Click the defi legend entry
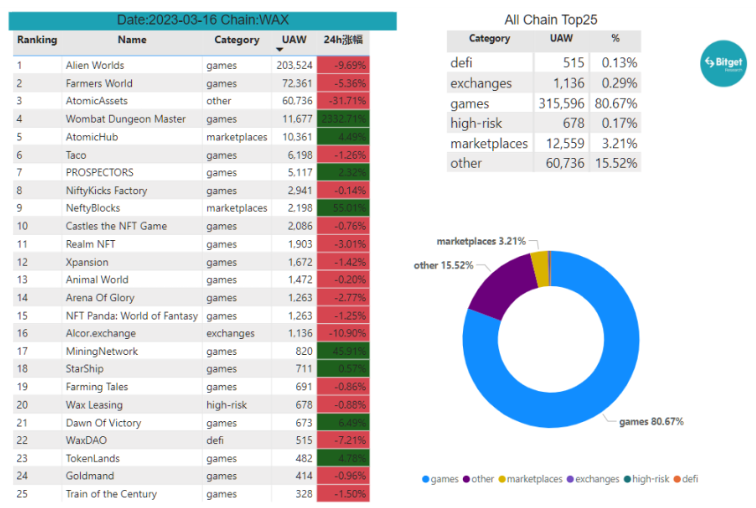 (686, 479)
